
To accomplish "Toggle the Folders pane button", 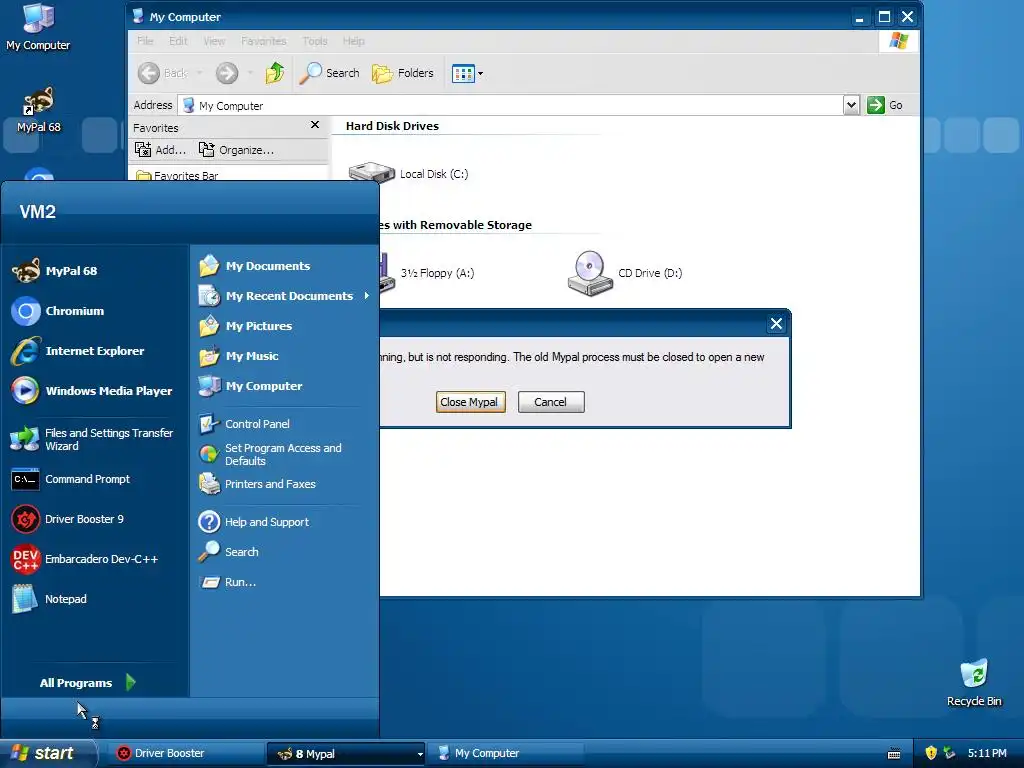I will tap(403, 73).
